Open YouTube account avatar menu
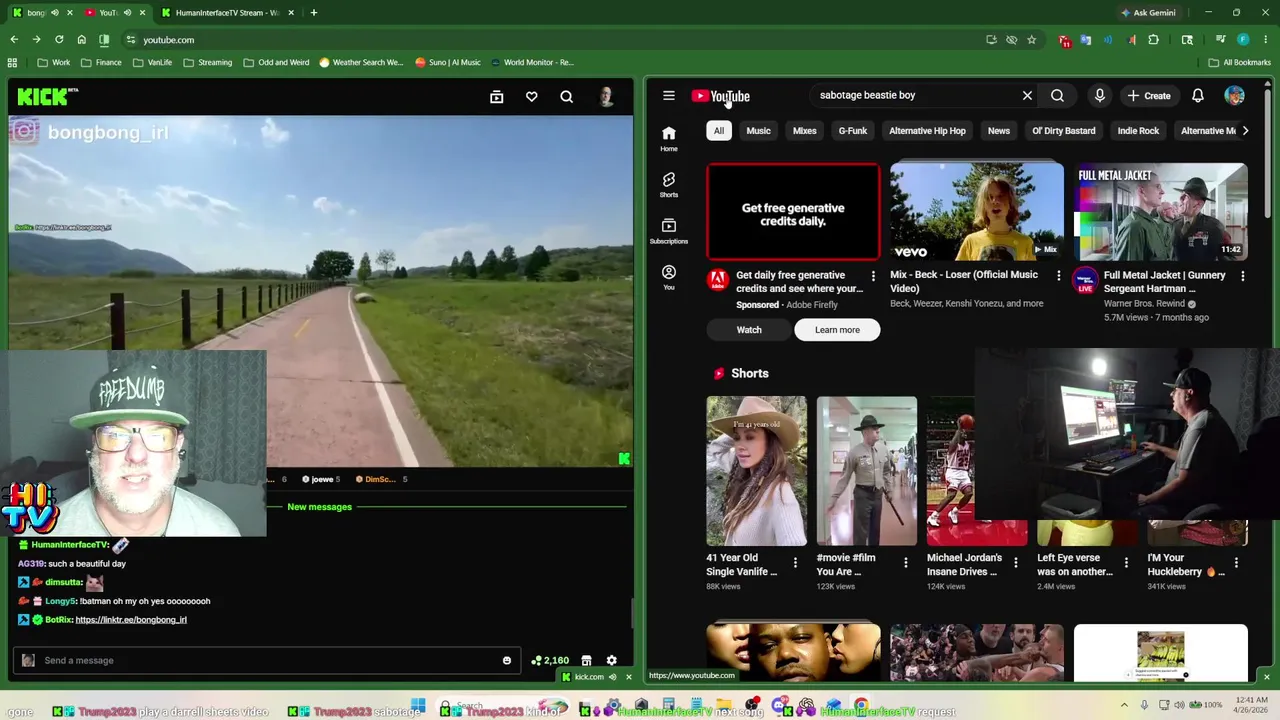Screen dimensions: 1280x720 pyautogui.click(x=1235, y=96)
